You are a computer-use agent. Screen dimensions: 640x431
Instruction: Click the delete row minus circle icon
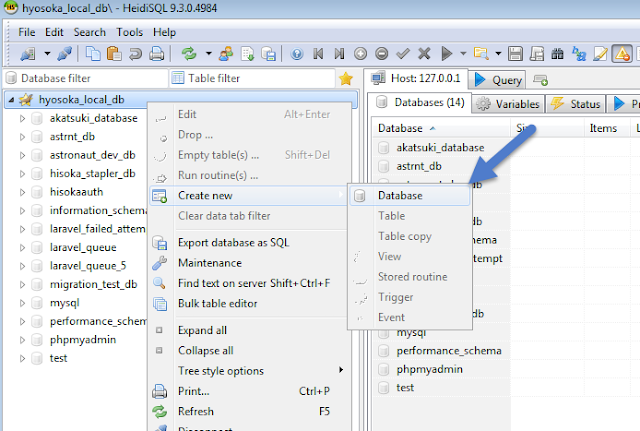pos(382,54)
